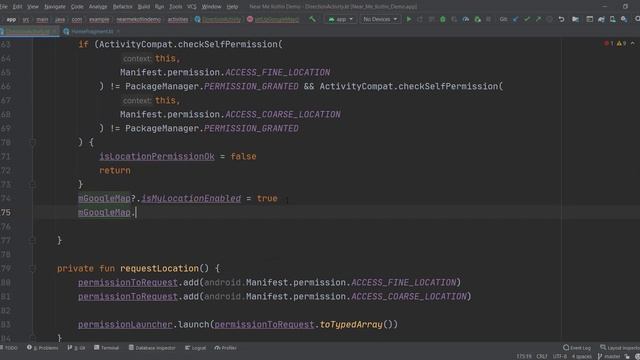Viewport: 640px width, 360px height.
Task: Open the TODO tool window
Action: pyautogui.click(x=9, y=348)
